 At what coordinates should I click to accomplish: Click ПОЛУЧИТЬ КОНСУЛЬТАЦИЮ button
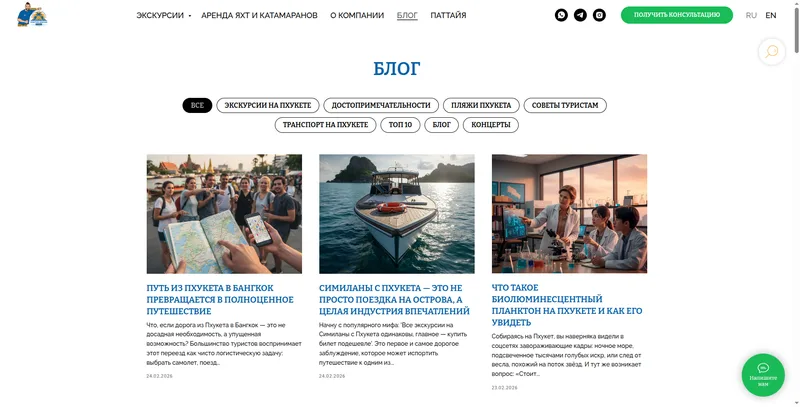click(x=677, y=15)
